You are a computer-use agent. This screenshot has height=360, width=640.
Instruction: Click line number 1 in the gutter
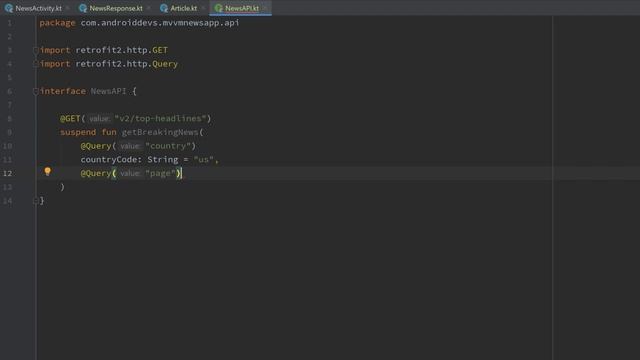pos(9,23)
